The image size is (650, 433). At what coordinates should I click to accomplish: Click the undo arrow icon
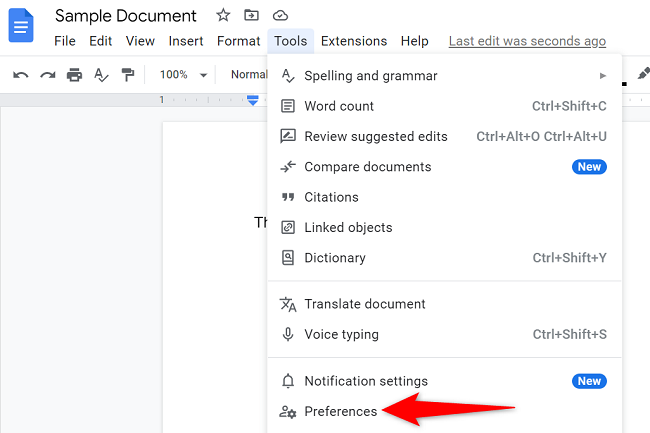tap(21, 75)
